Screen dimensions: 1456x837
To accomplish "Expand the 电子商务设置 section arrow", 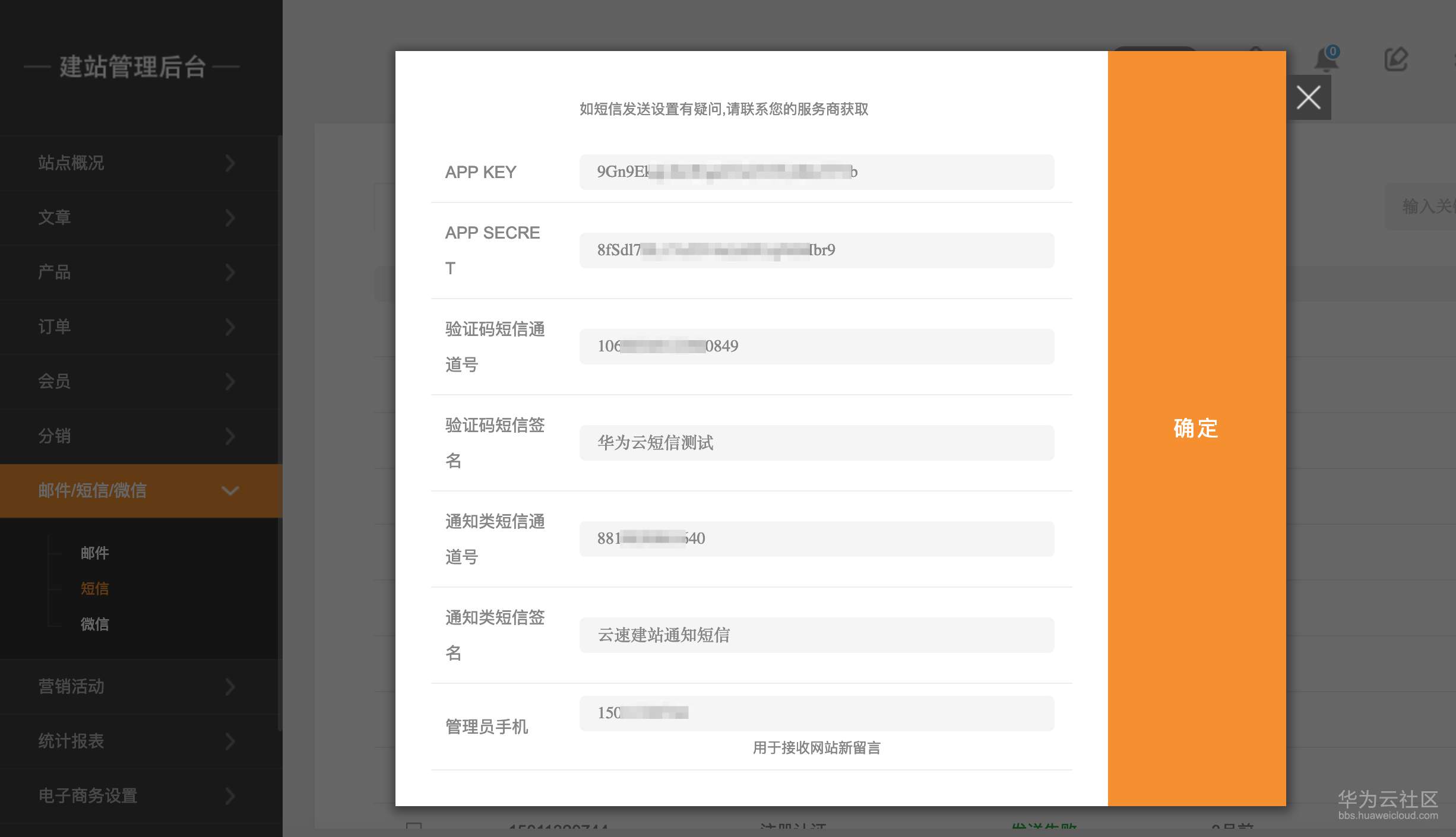I will pos(230,795).
